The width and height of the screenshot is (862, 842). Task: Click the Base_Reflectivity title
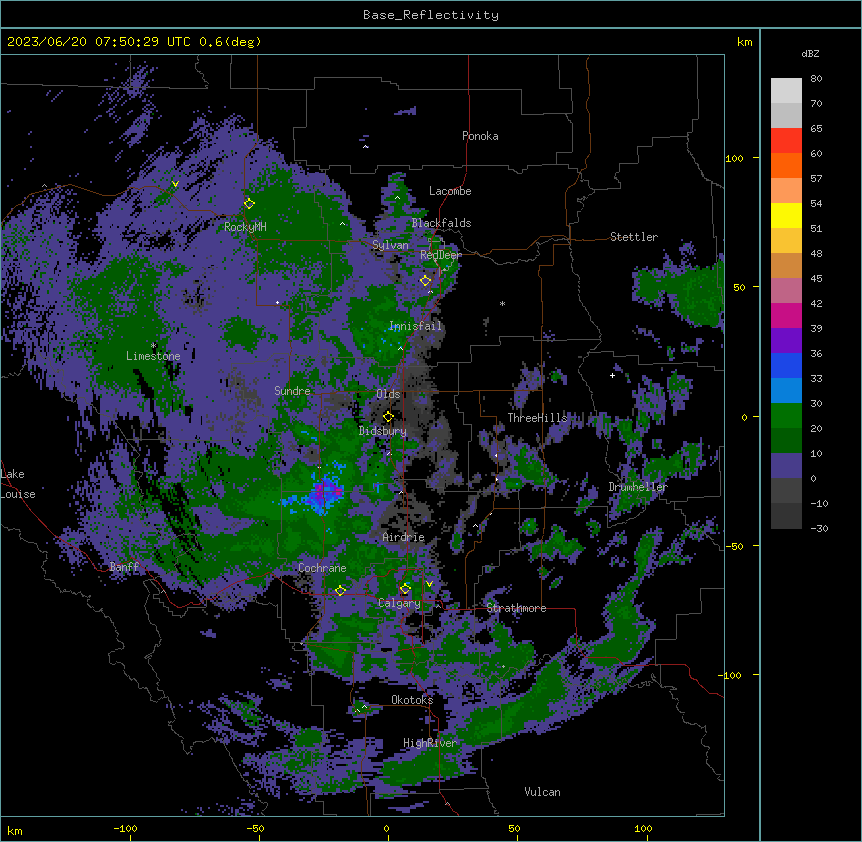431,15
